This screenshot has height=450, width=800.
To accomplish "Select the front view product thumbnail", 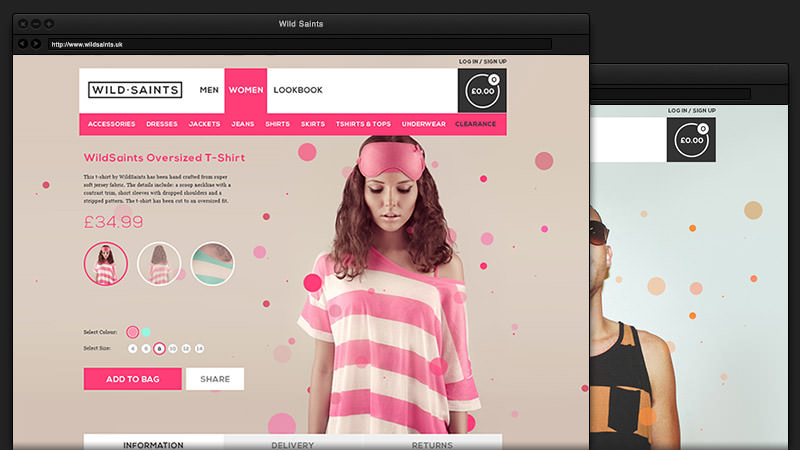I will [x=106, y=264].
